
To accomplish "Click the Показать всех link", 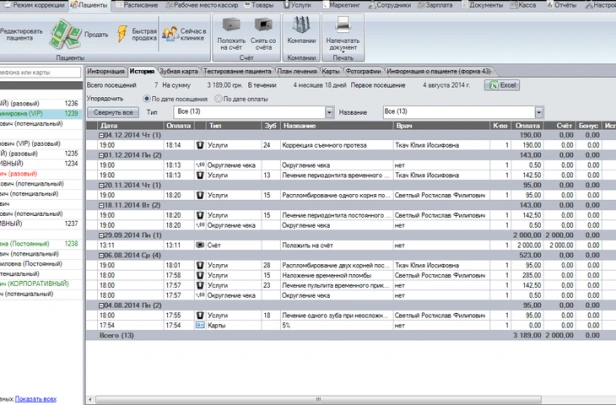I will click(x=35, y=399).
